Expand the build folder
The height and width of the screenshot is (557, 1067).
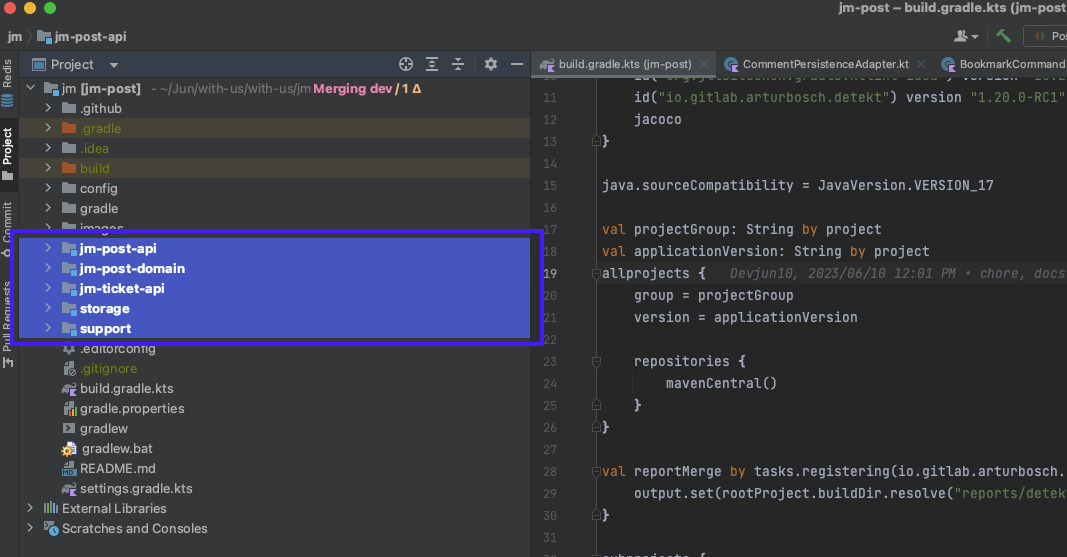[x=48, y=168]
